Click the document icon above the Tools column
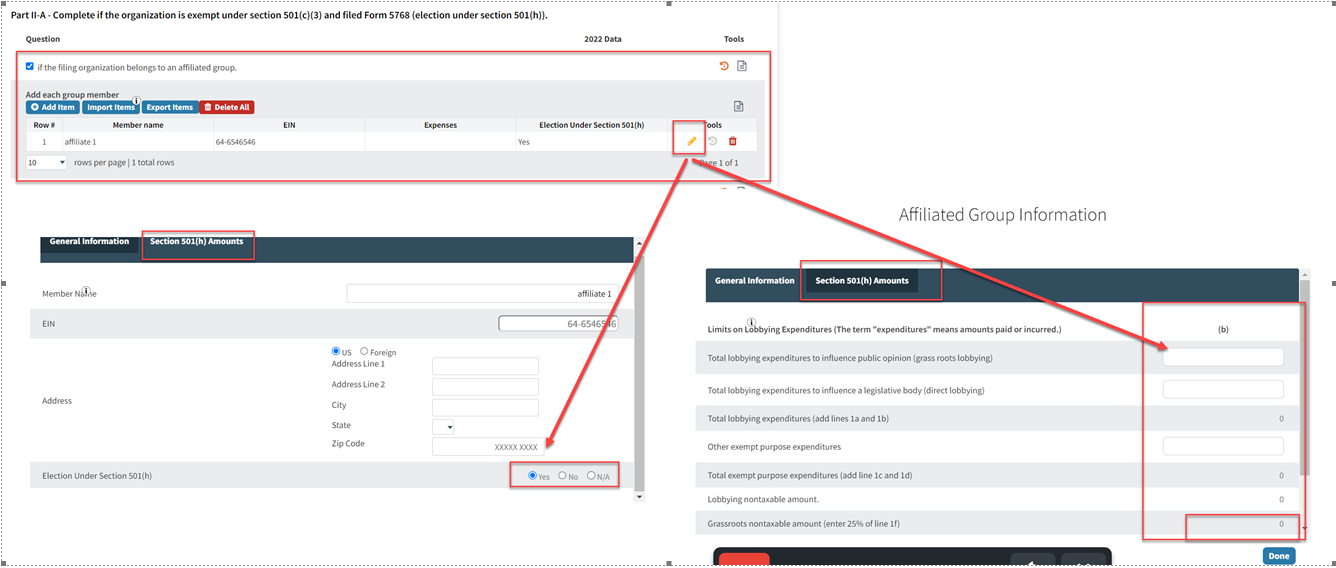Viewport: 1336px width, 568px height. click(x=738, y=106)
